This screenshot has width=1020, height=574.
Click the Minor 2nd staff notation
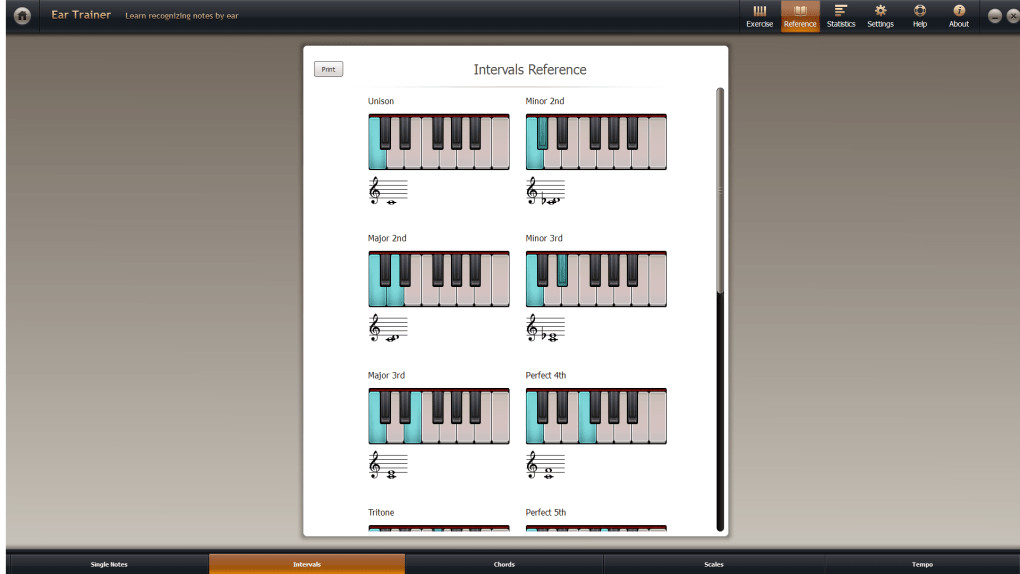545,191
